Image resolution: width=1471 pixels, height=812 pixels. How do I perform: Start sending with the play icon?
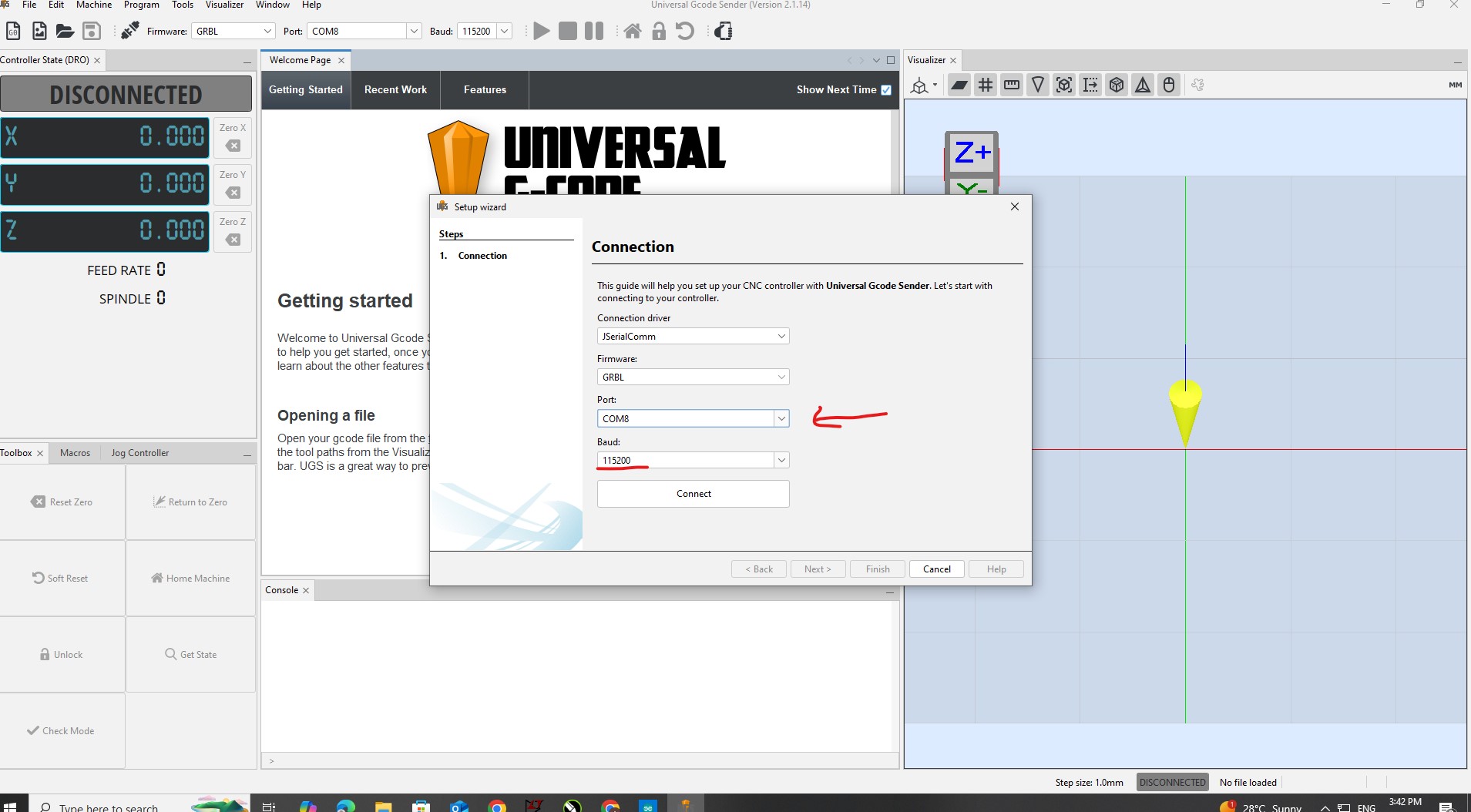coord(542,31)
